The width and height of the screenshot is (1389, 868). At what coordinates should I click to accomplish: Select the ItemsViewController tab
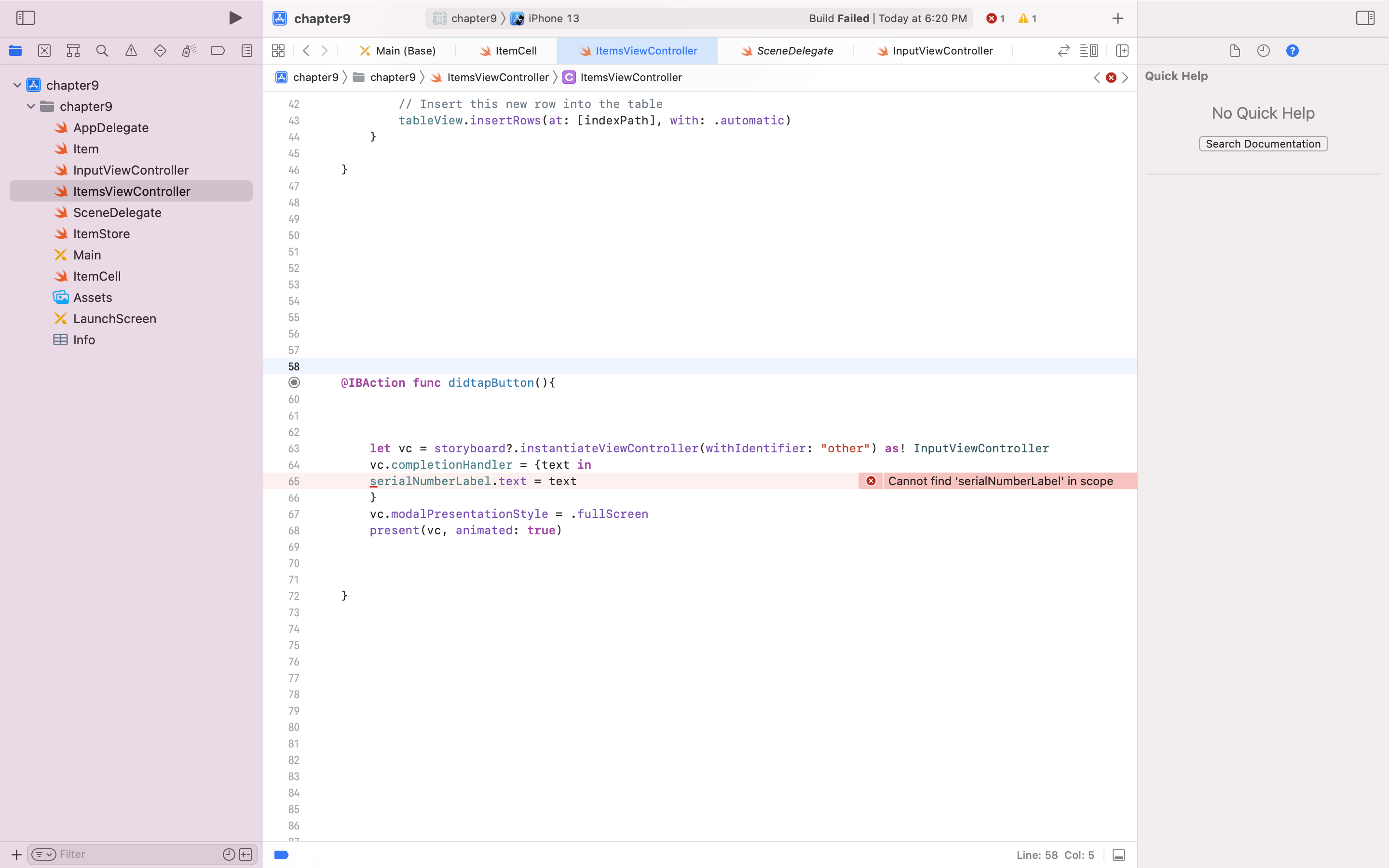[637, 51]
